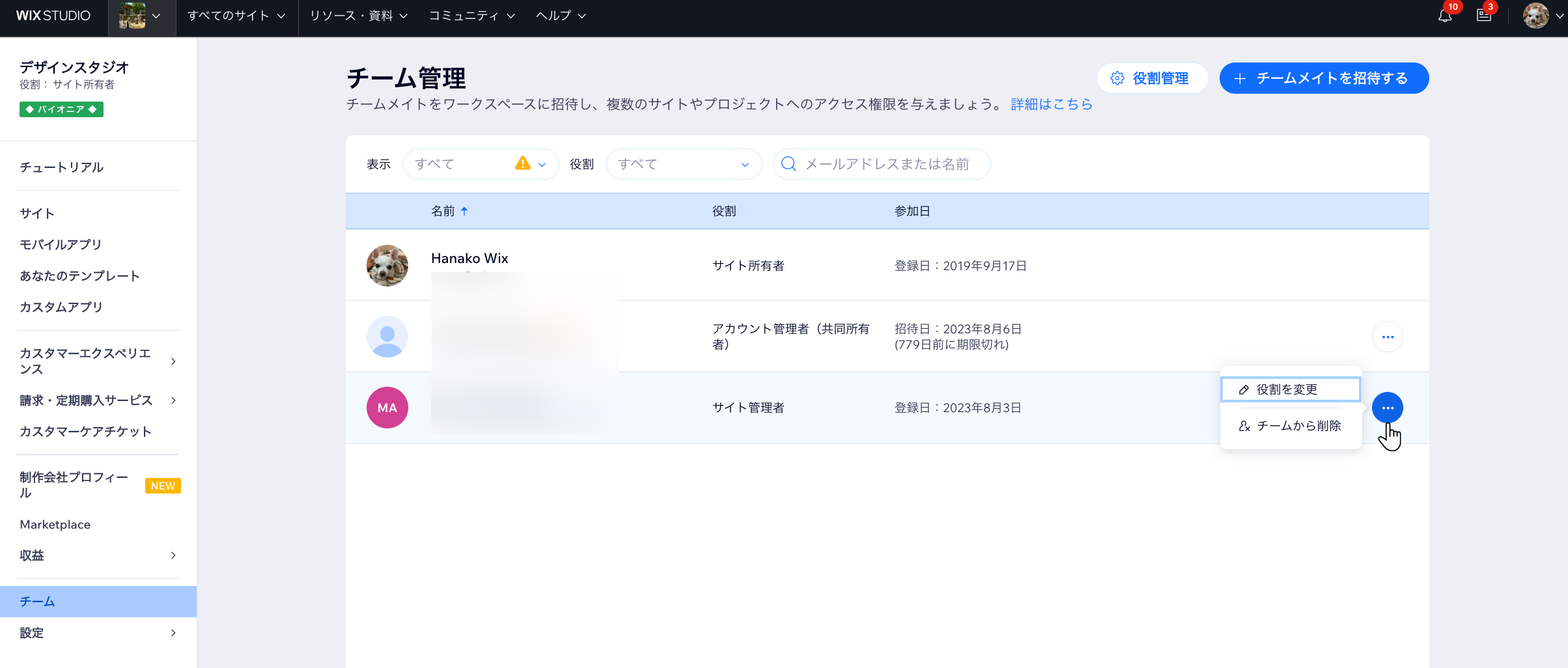Navigate to Marketplace in the sidebar

point(55,524)
